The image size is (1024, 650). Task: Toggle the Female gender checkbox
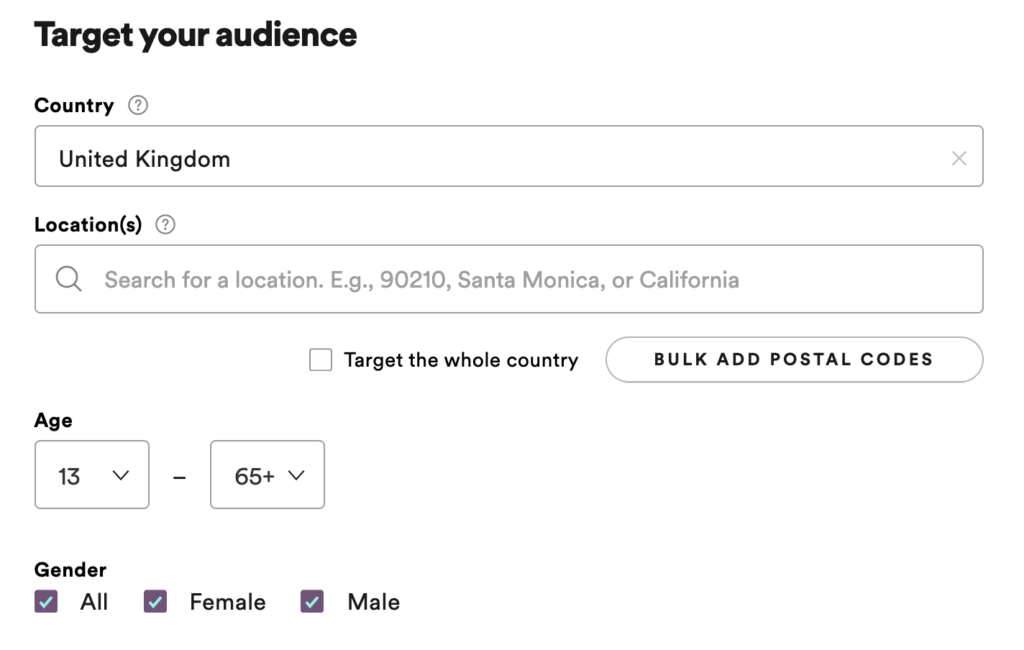click(155, 602)
